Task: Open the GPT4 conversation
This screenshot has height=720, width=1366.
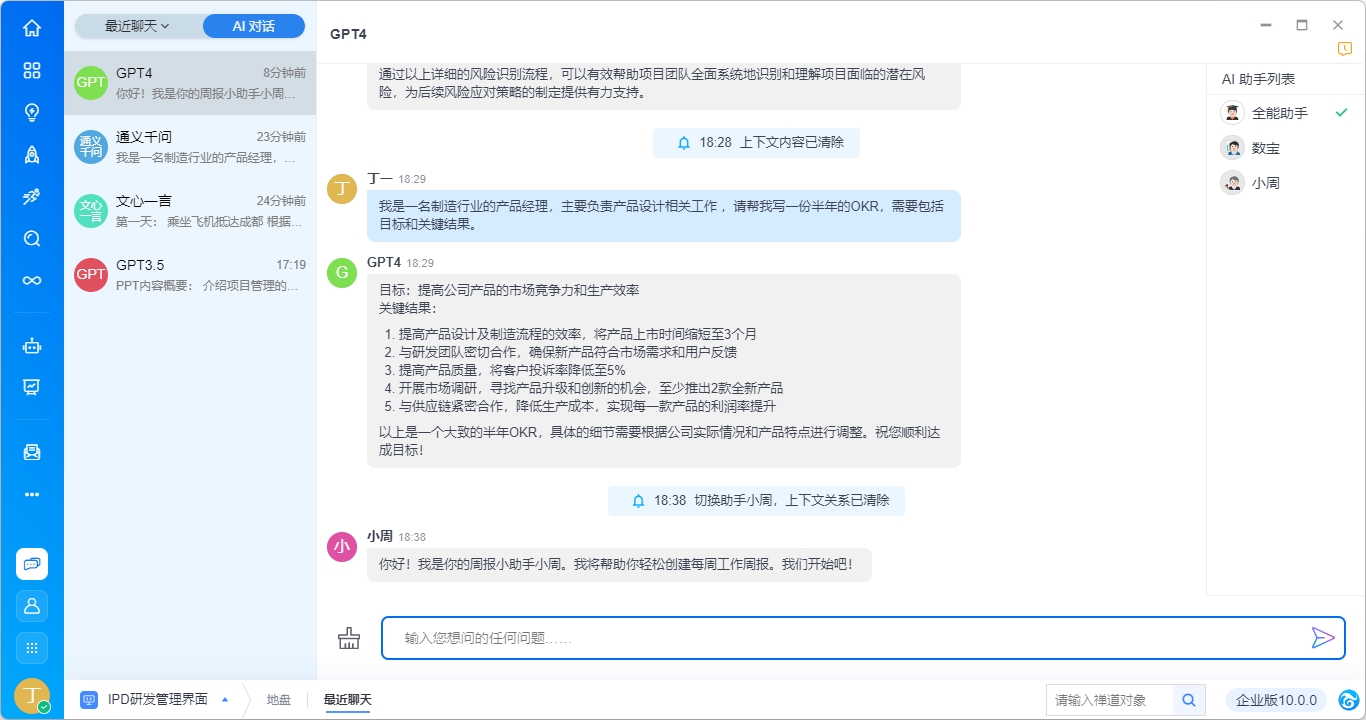Action: pyautogui.click(x=190, y=83)
